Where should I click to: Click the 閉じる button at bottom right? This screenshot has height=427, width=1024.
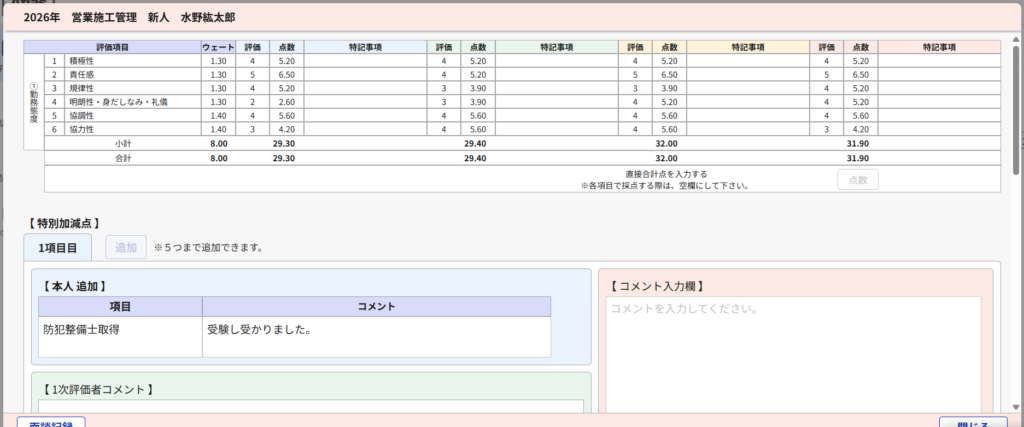(x=973, y=422)
